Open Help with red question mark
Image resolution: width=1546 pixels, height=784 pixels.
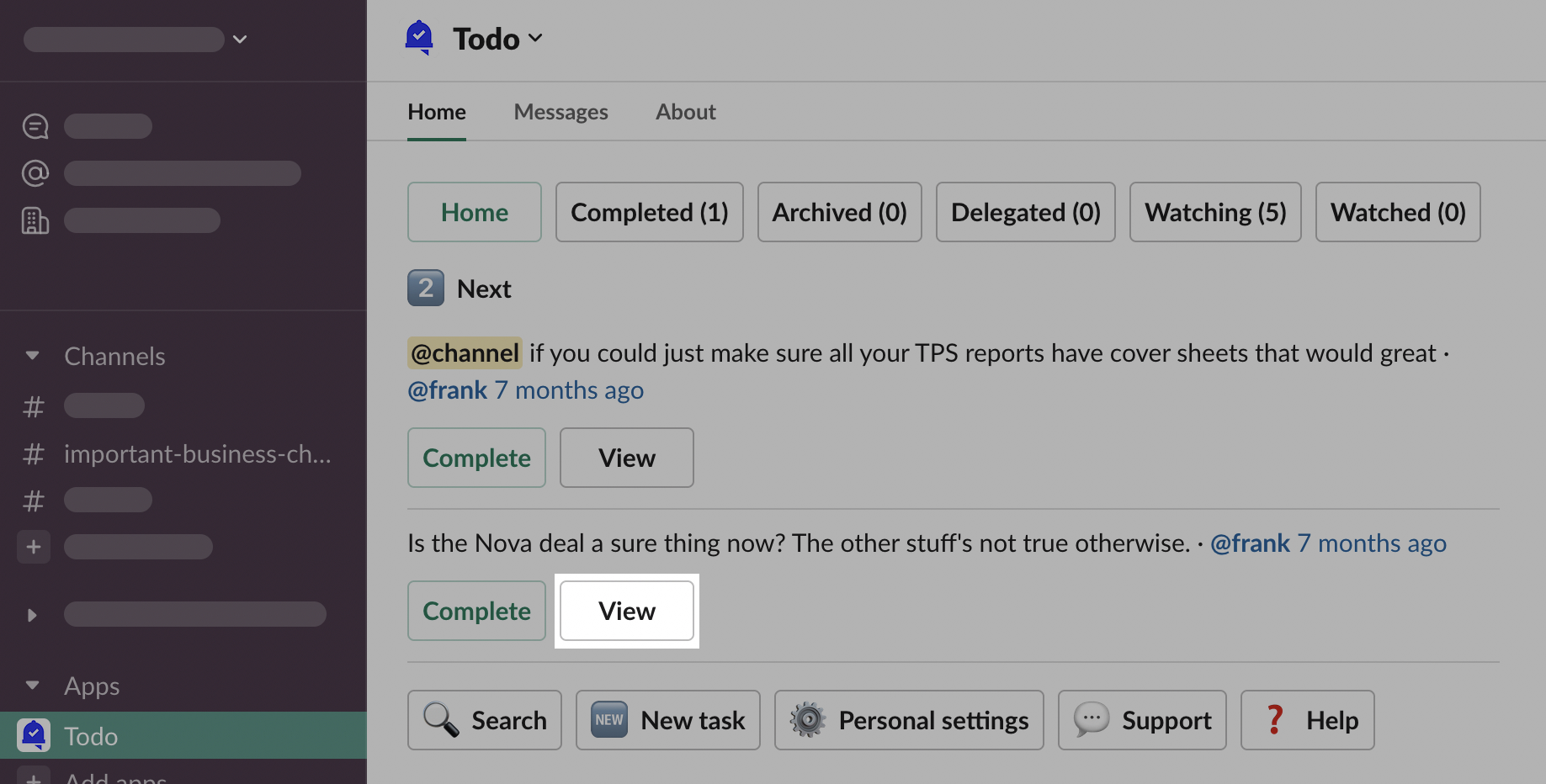(1307, 720)
